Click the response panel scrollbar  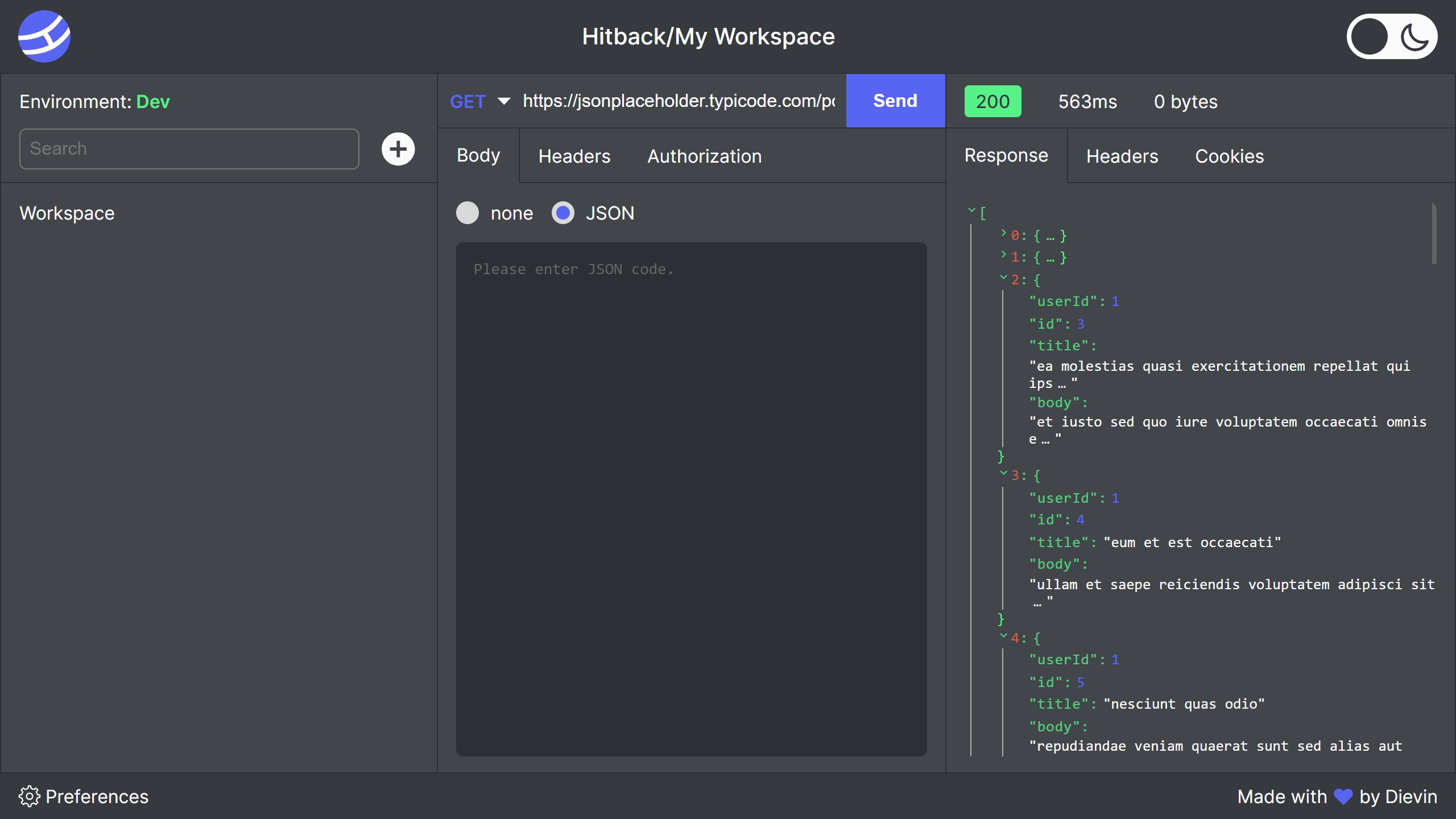pos(1434,233)
